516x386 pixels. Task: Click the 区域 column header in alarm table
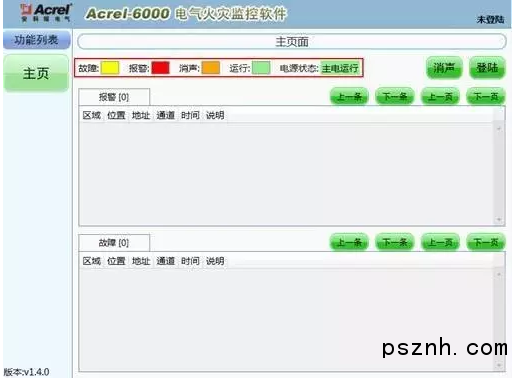click(x=92, y=115)
